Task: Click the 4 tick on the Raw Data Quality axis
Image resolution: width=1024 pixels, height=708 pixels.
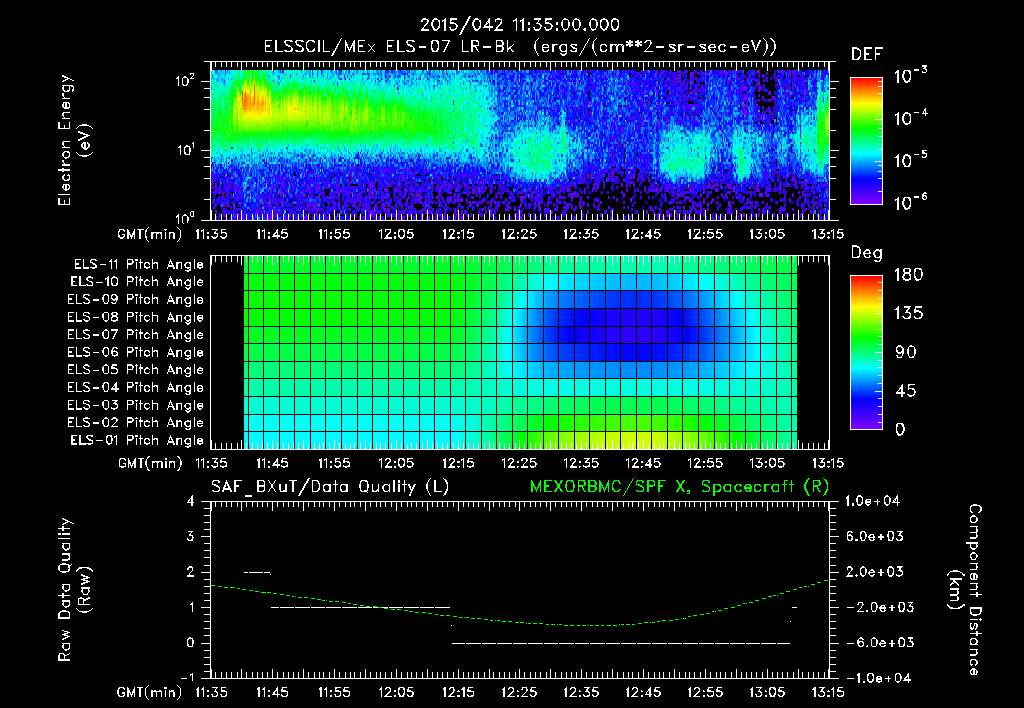Action: (191, 502)
